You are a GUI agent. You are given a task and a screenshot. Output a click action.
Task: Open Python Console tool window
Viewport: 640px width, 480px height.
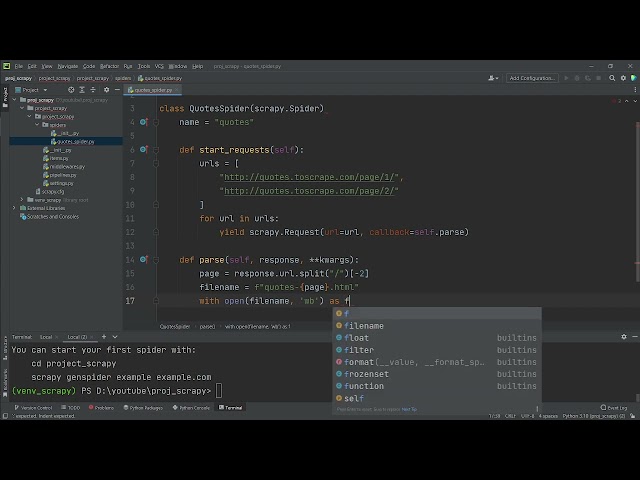191,407
